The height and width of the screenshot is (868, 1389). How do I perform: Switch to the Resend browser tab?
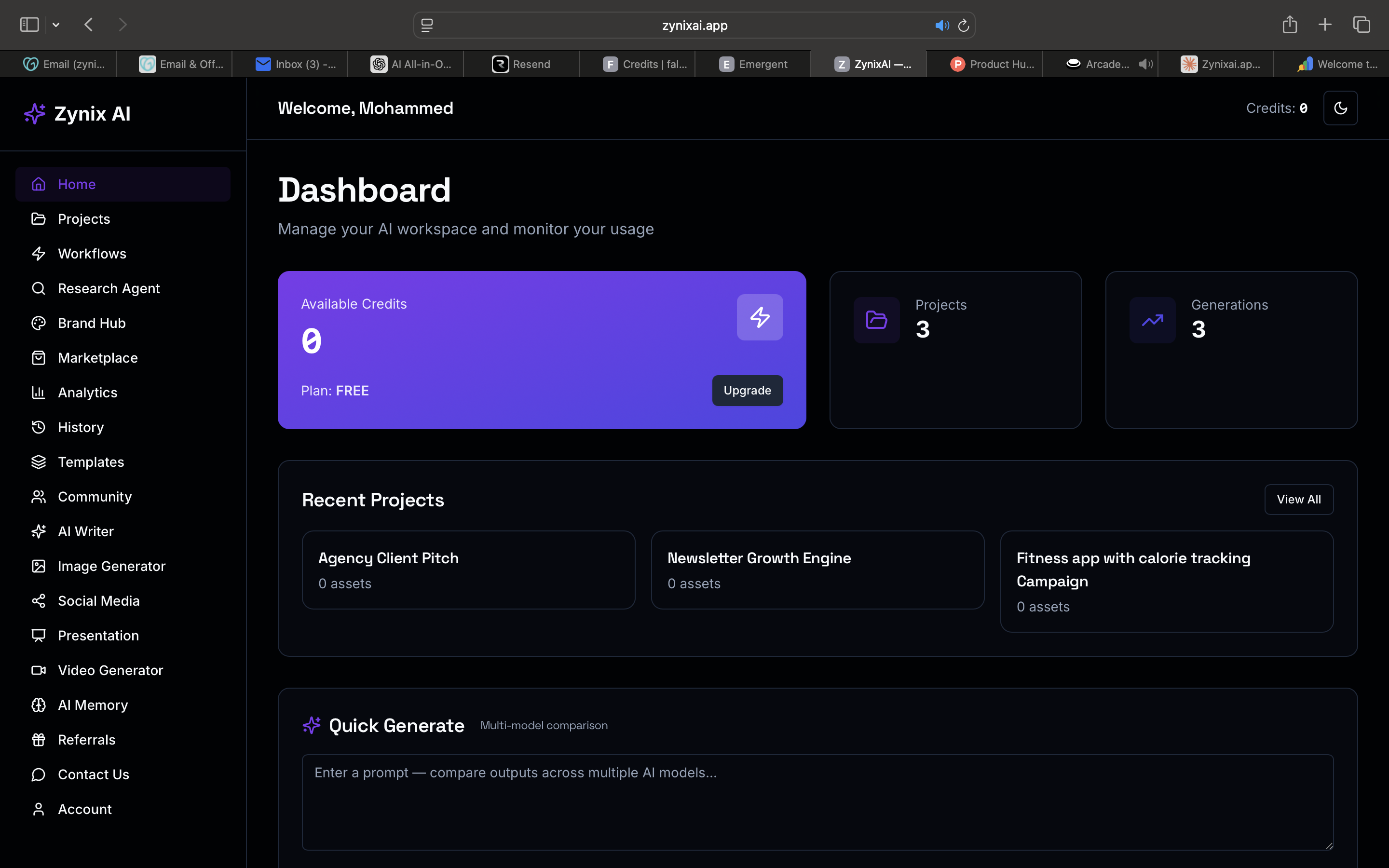pyautogui.click(x=521, y=64)
